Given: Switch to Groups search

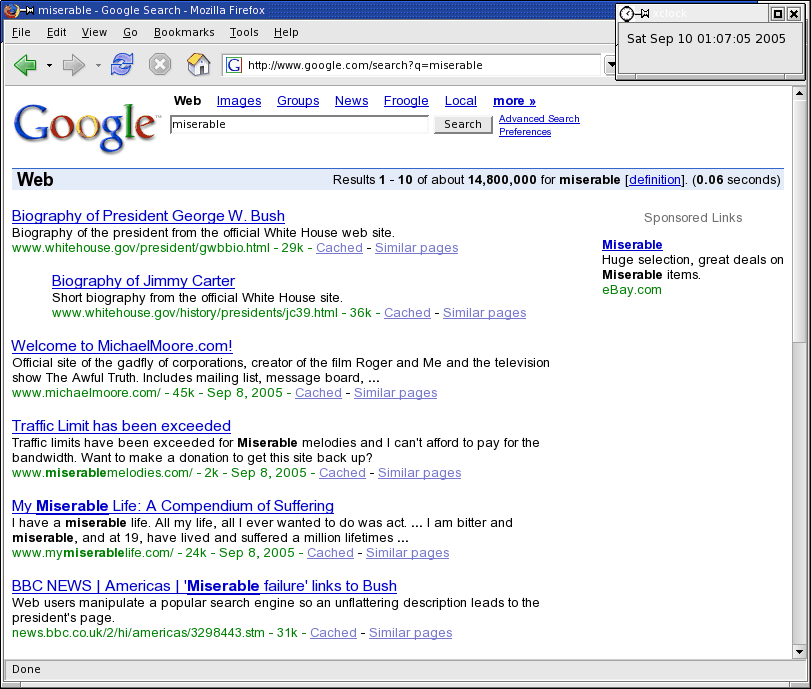Looking at the screenshot, I should [298, 101].
